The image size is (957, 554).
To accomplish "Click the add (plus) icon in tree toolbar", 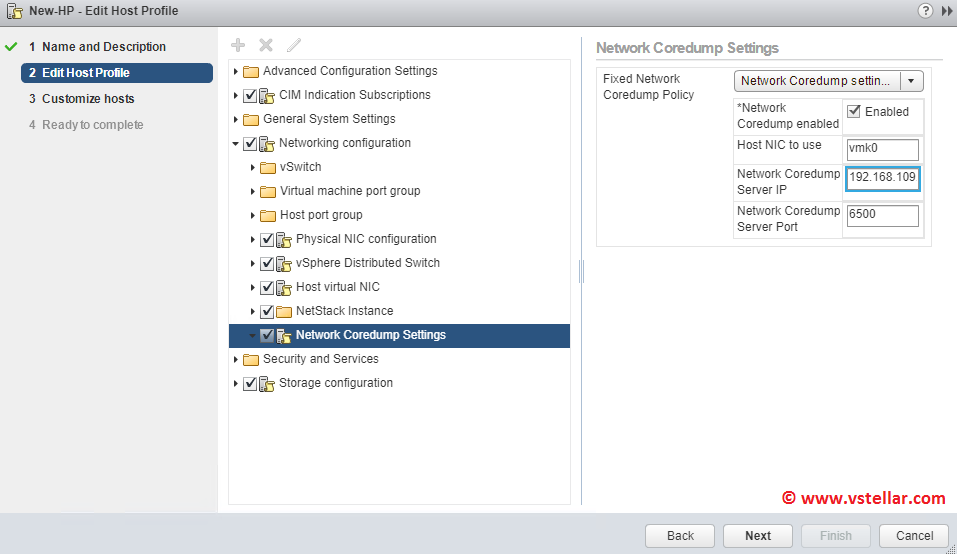I will click(x=238, y=45).
